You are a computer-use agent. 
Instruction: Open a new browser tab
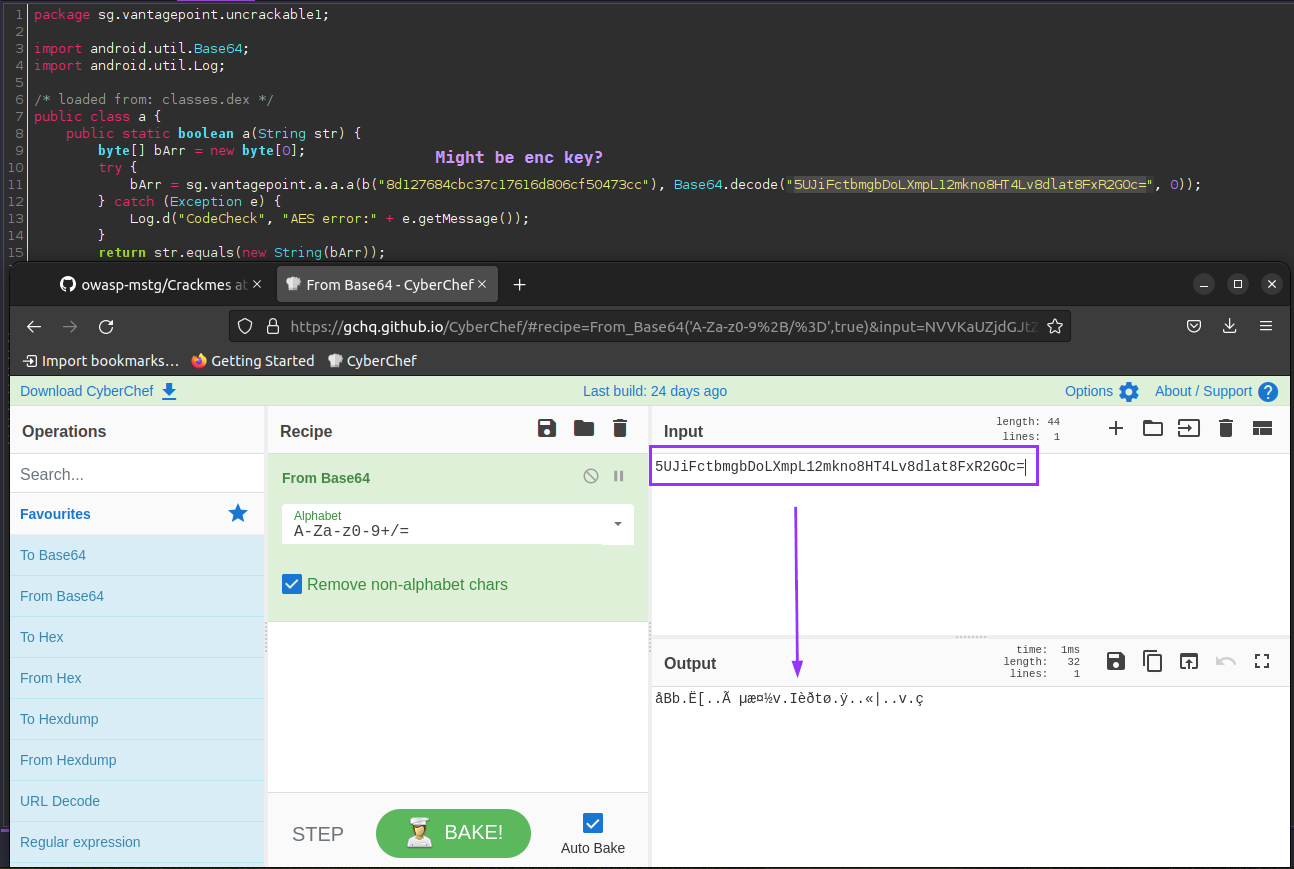[x=519, y=285]
